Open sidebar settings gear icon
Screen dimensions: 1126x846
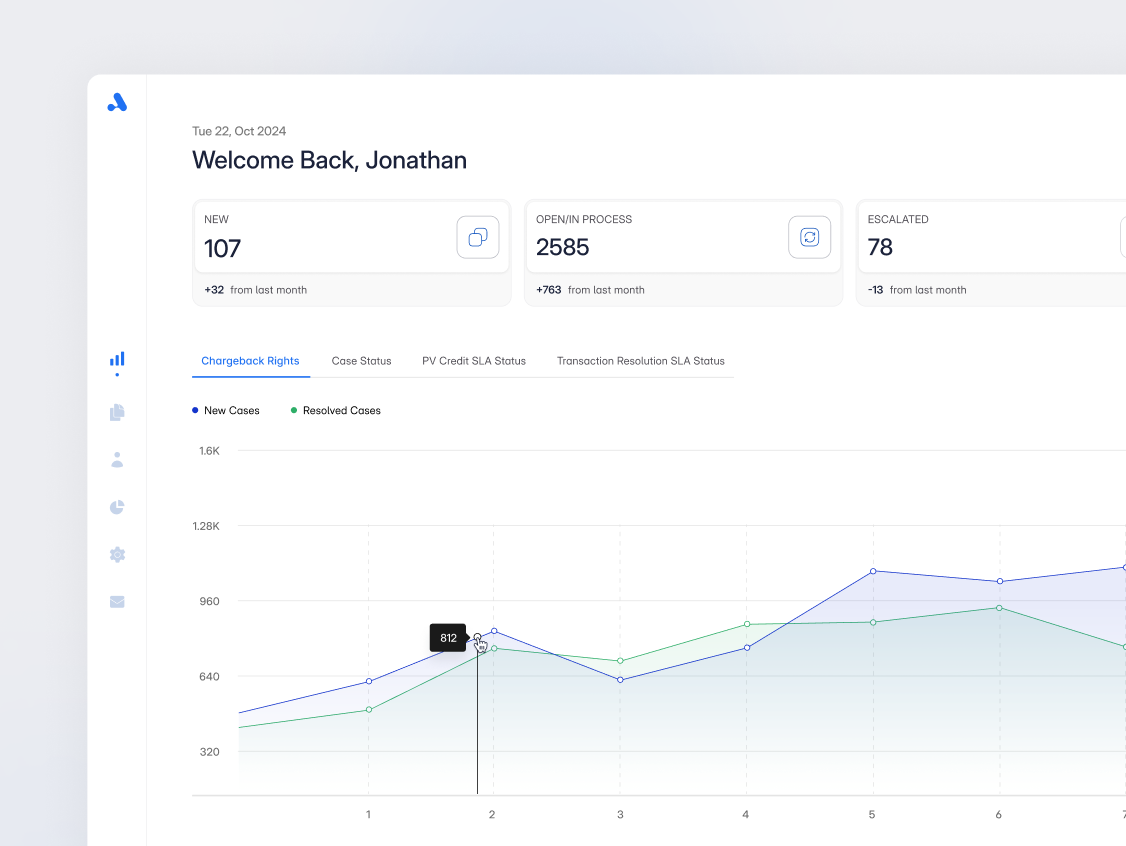(116, 554)
